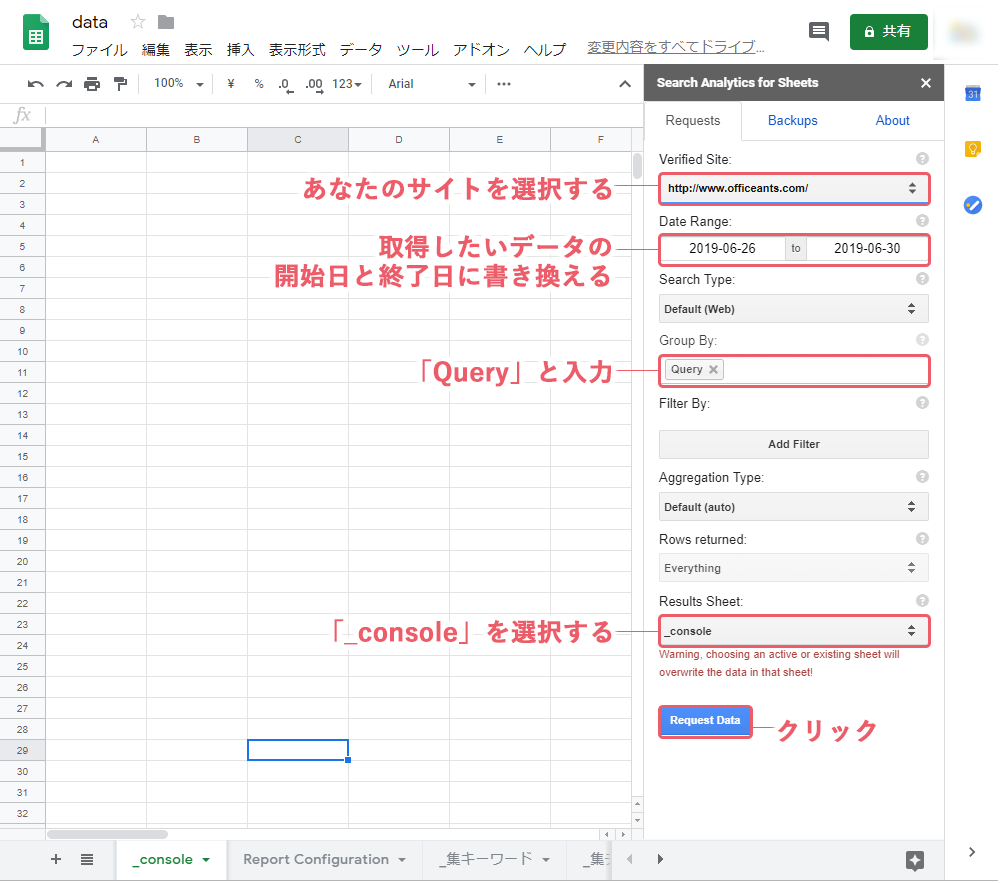Switch to the Report Configuration sheet
The image size is (1000, 883).
coord(316,859)
